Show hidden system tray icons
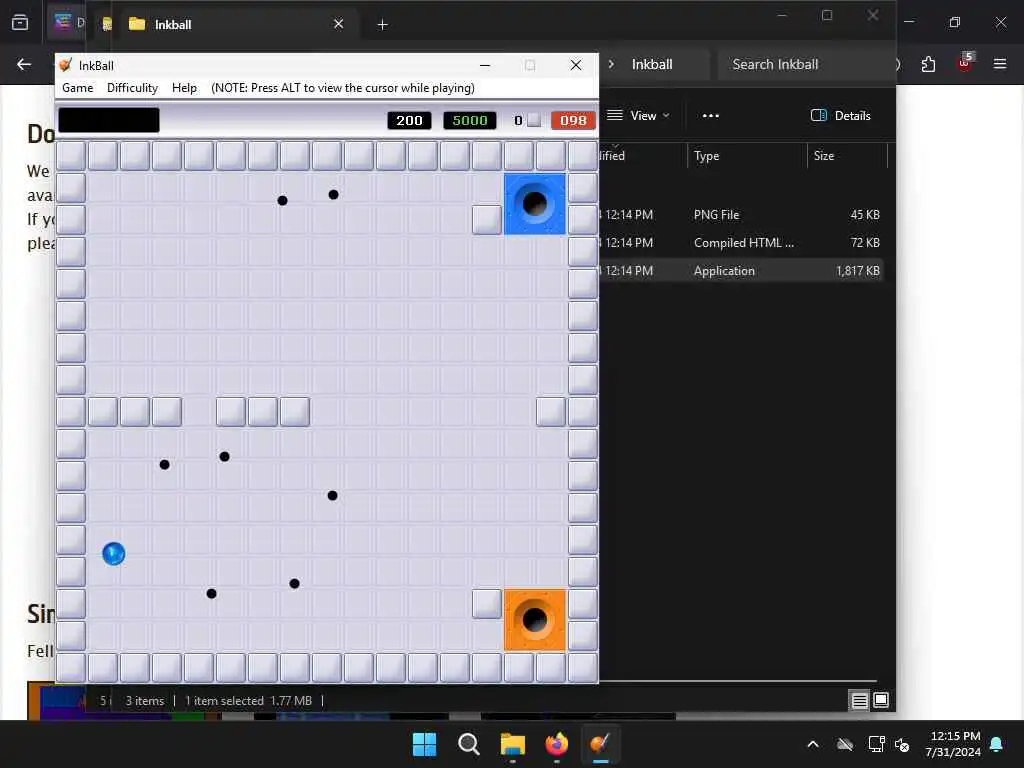Screen dimensions: 1024x768 [x=813, y=744]
